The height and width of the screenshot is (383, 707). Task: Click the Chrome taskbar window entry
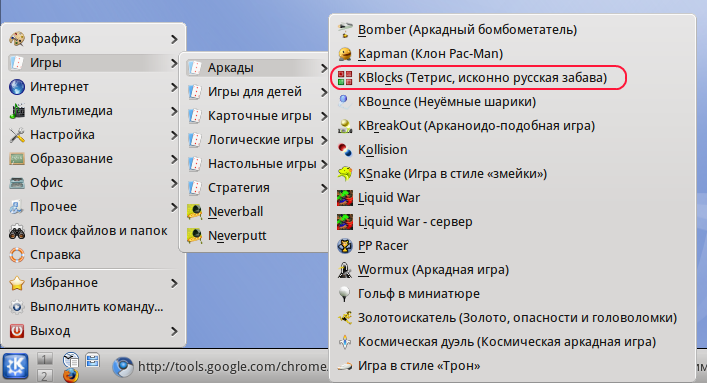click(220, 366)
